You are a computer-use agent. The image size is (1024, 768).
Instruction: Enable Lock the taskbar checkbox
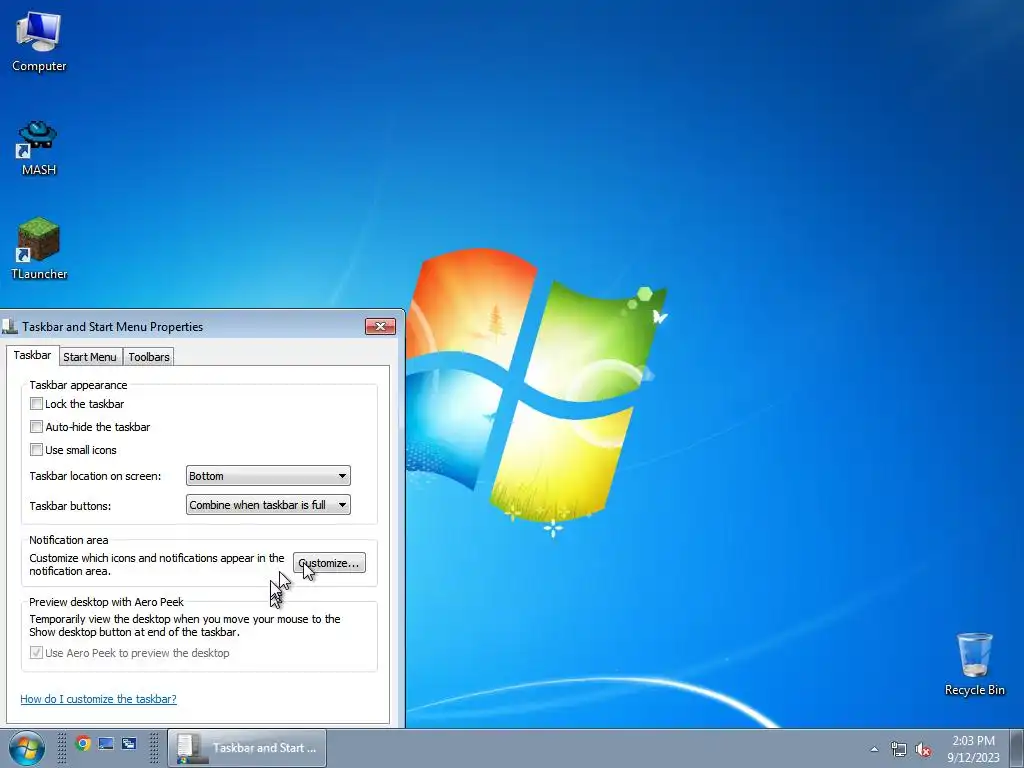pos(37,404)
